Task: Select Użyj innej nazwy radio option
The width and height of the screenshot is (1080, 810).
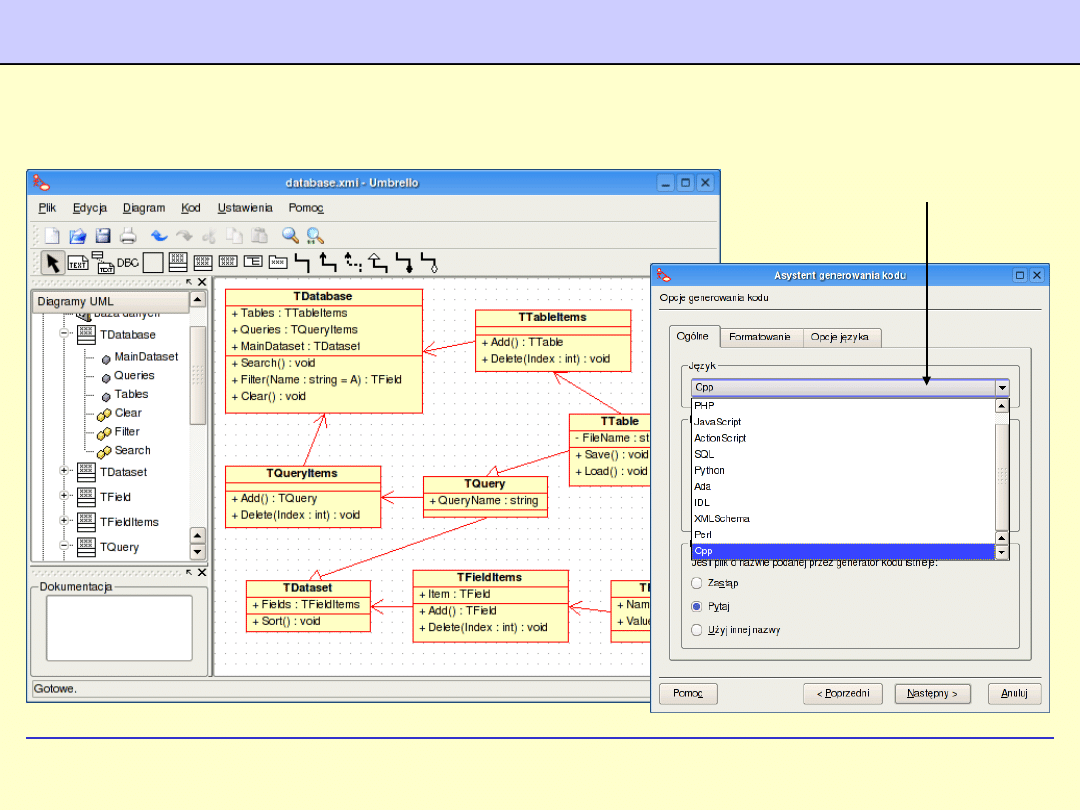Action: click(x=697, y=630)
